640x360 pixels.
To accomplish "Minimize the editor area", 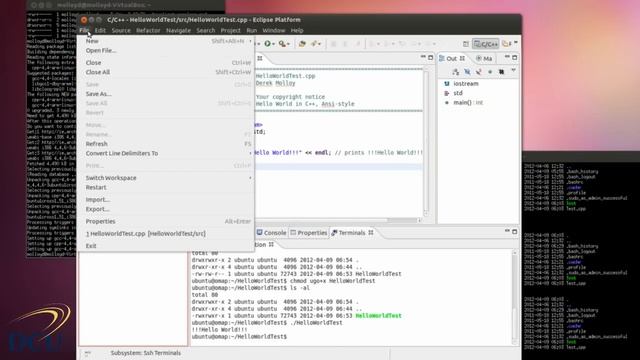I will pyautogui.click(x=423, y=57).
